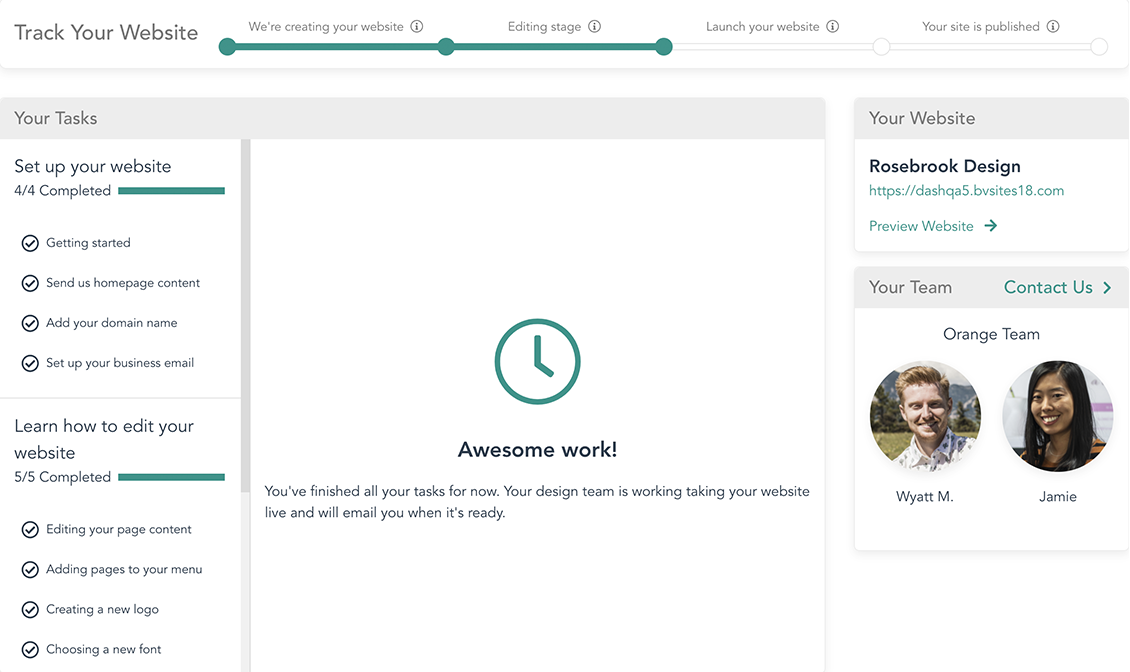The height and width of the screenshot is (672, 1130).
Task: Click the checkmark beside Getting started
Action: point(30,243)
